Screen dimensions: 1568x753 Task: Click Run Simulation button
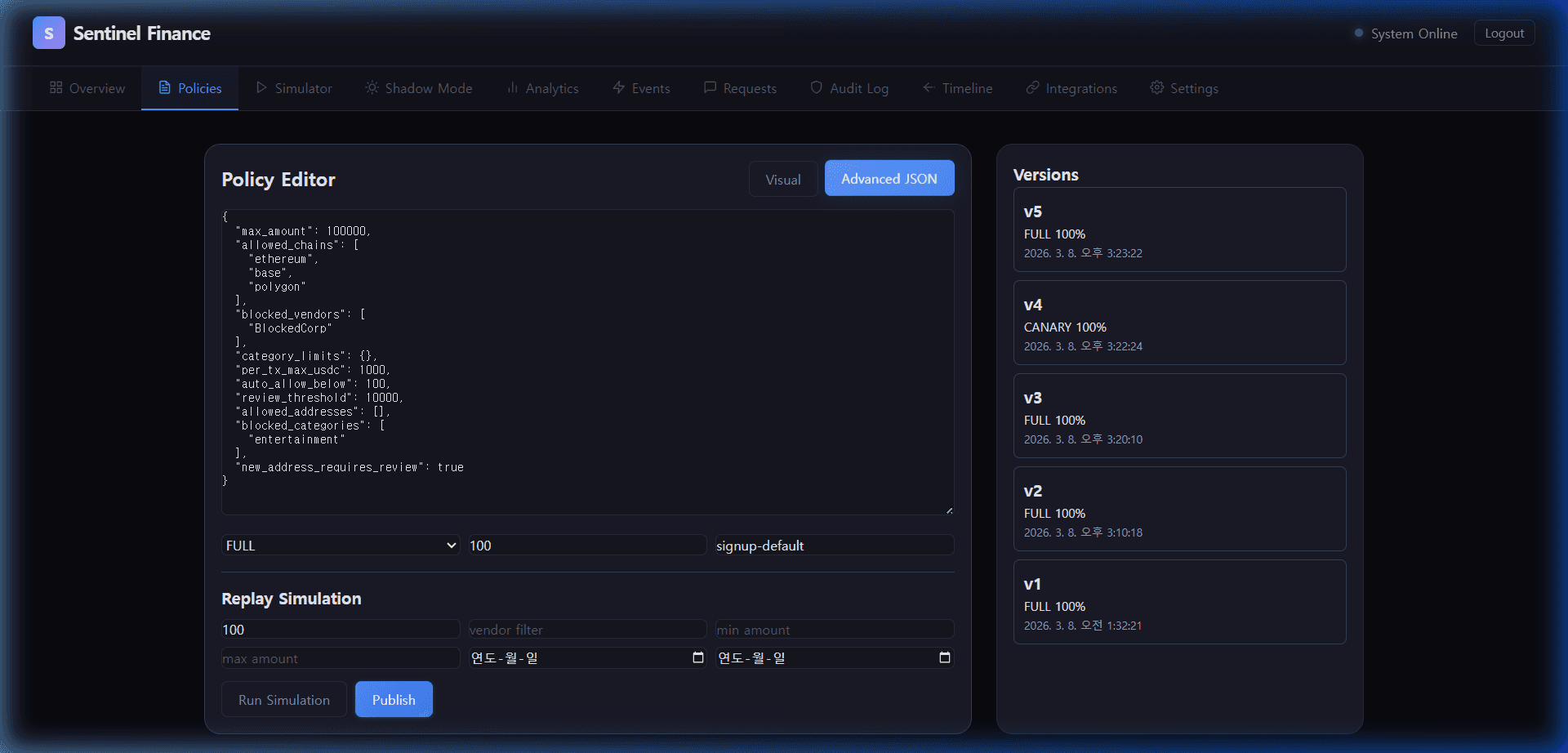click(x=283, y=700)
